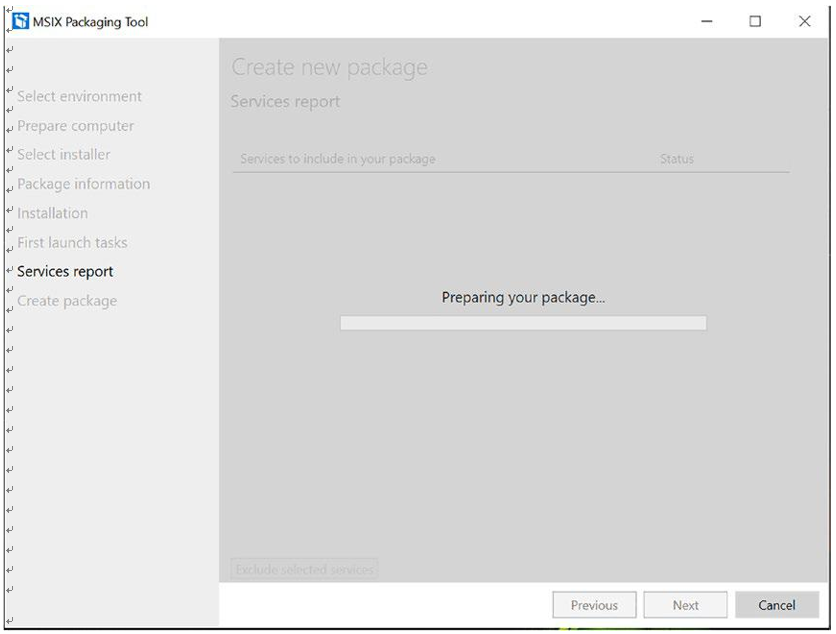Open the Prepare computer step

(x=75, y=126)
